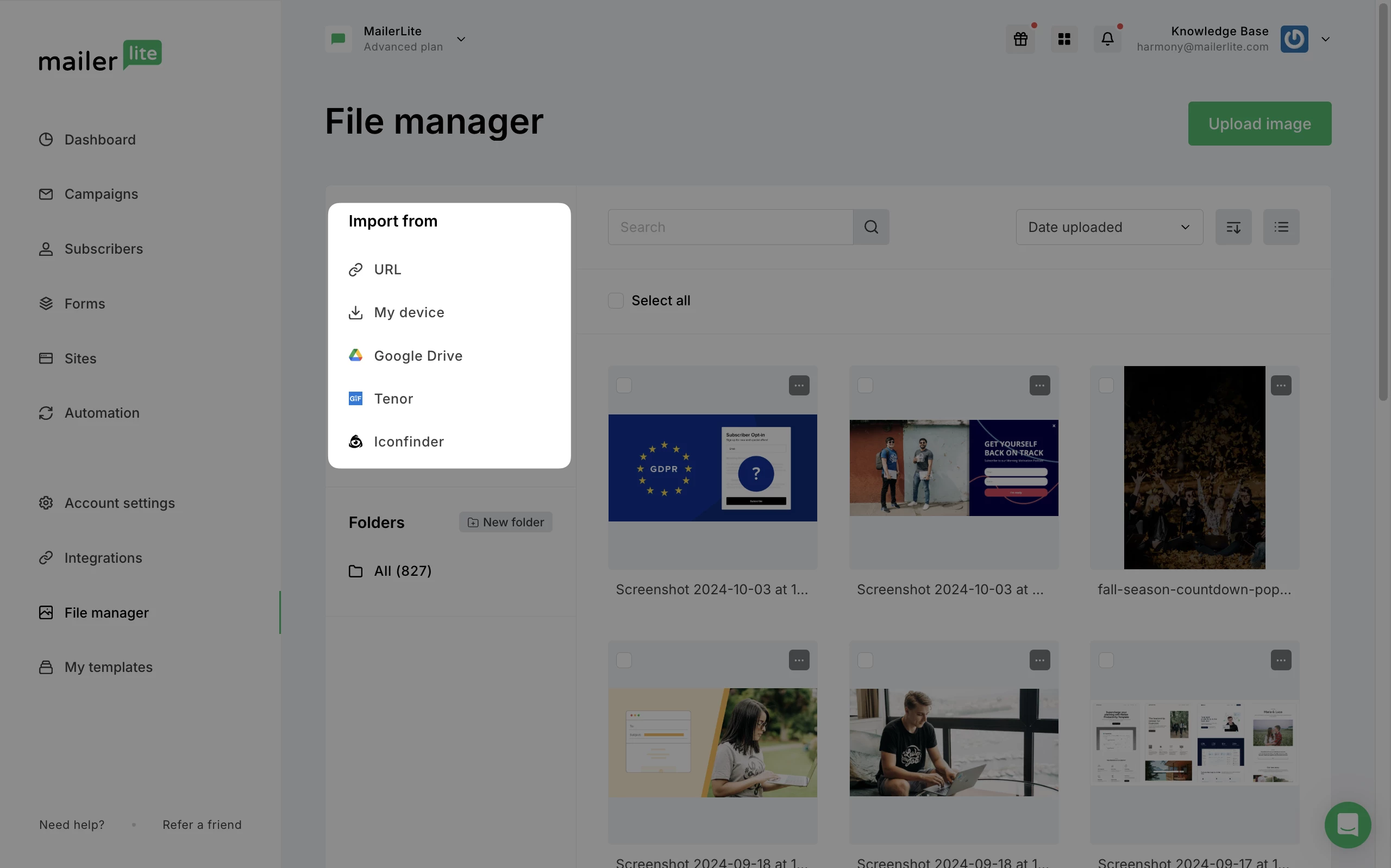Click the apps grid icon
This screenshot has width=1391, height=868.
[1064, 39]
